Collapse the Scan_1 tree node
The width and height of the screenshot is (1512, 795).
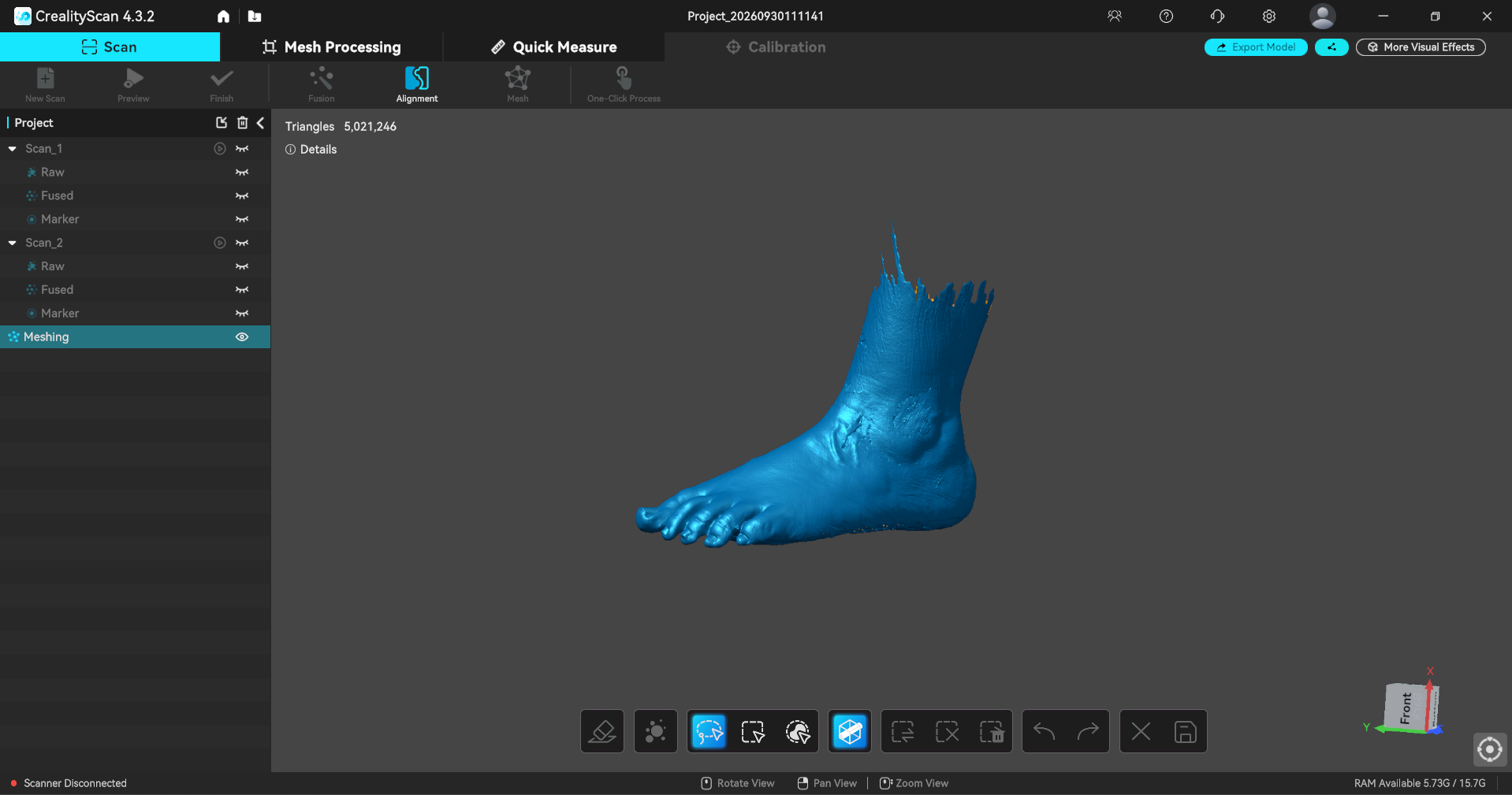(12, 148)
